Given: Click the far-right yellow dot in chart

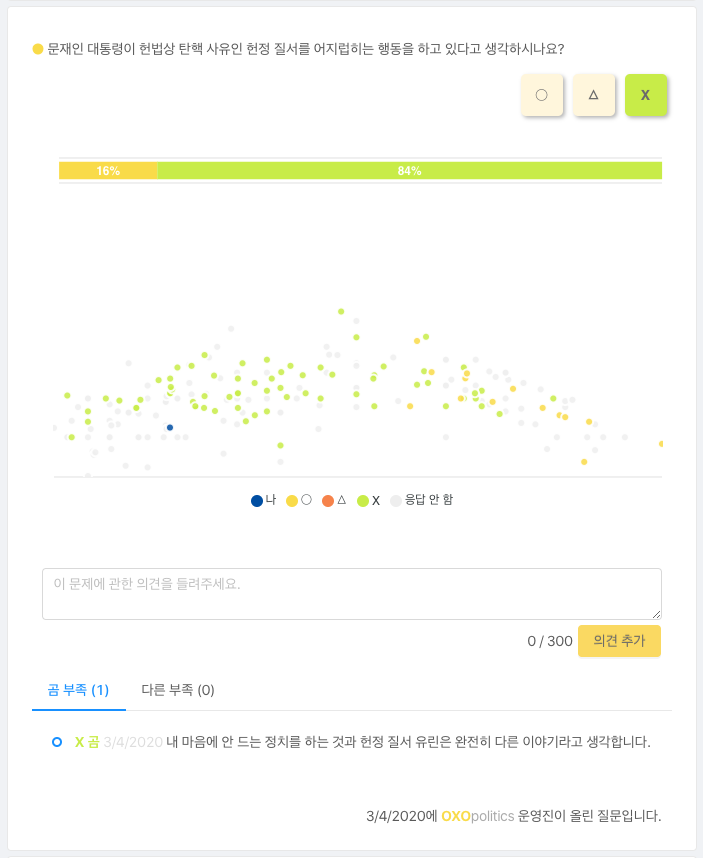Looking at the screenshot, I should click(x=661, y=444).
